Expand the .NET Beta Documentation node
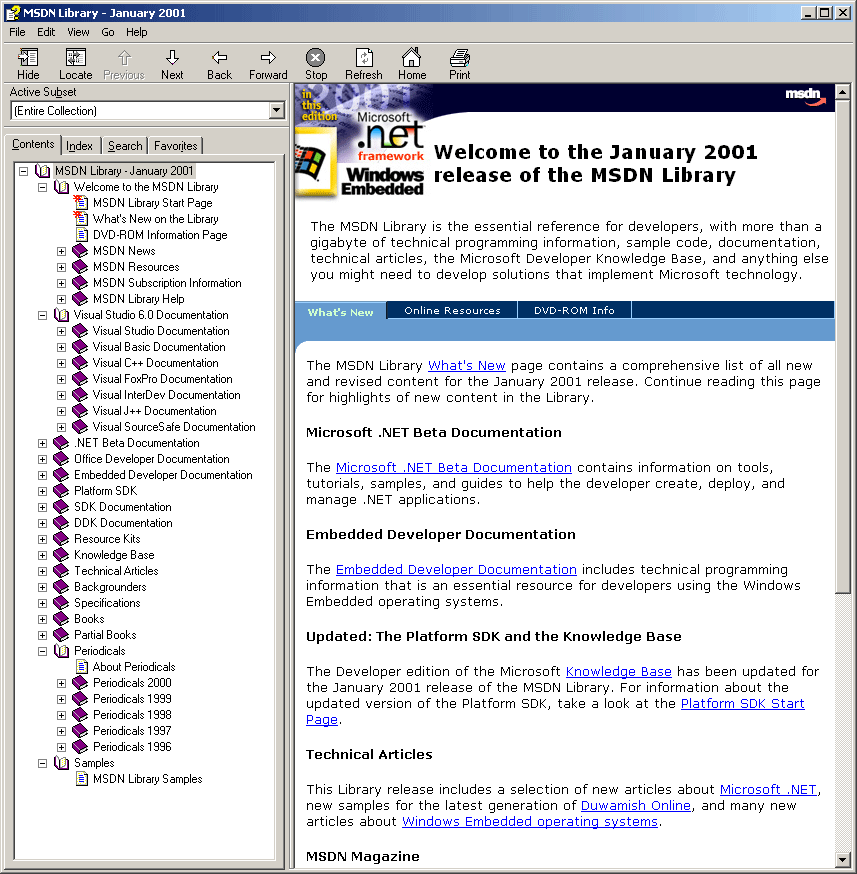Screen dimensions: 857x874 click(42, 443)
